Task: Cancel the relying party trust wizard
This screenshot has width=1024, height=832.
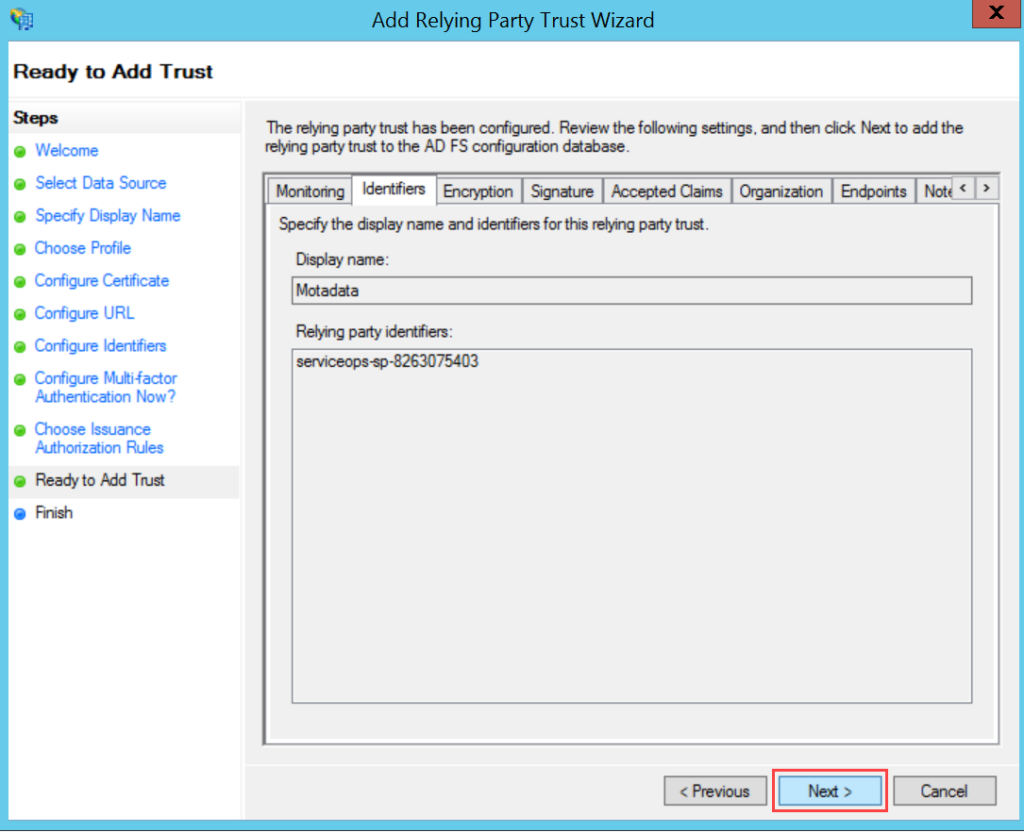Action: [x=944, y=791]
